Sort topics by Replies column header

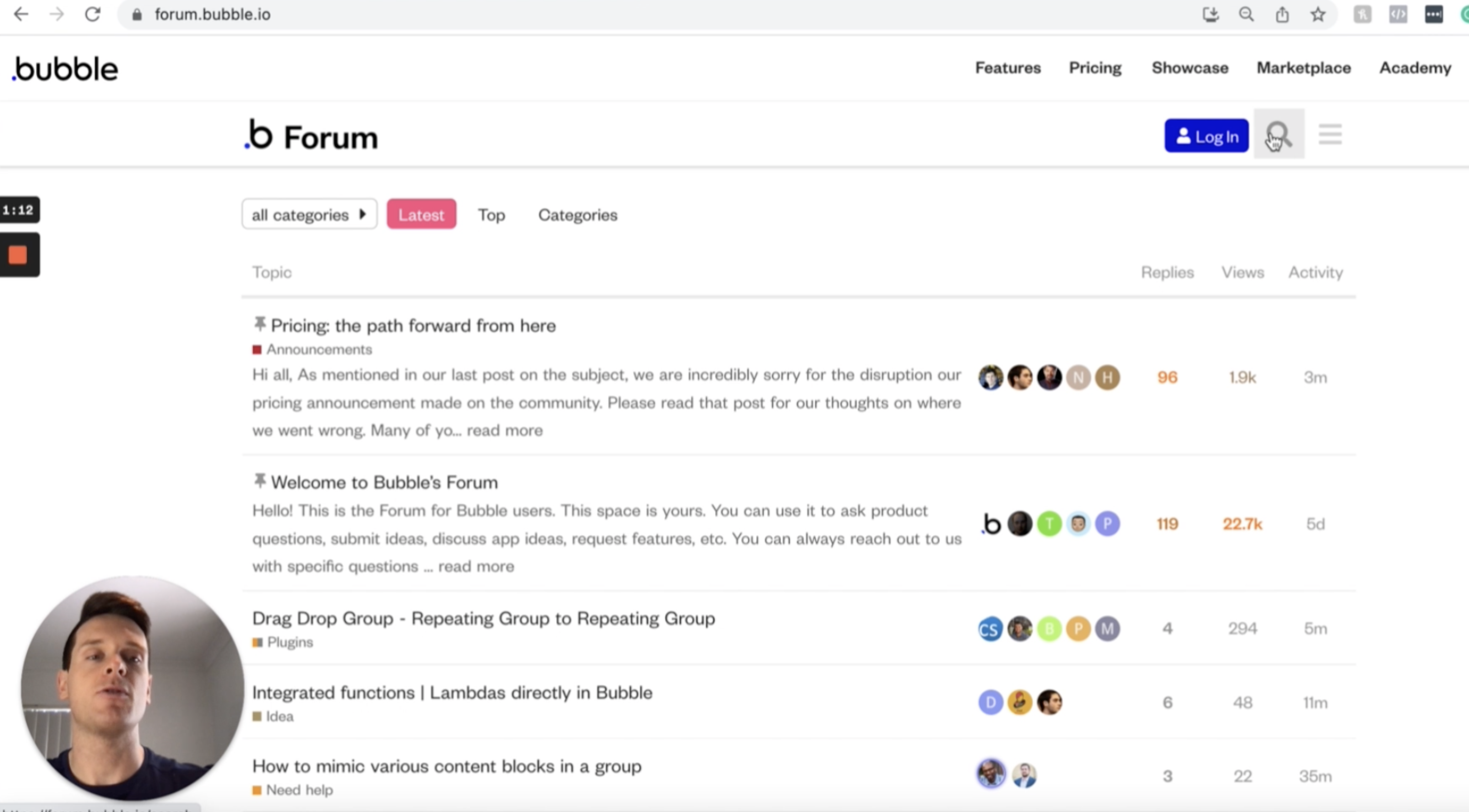[1167, 273]
